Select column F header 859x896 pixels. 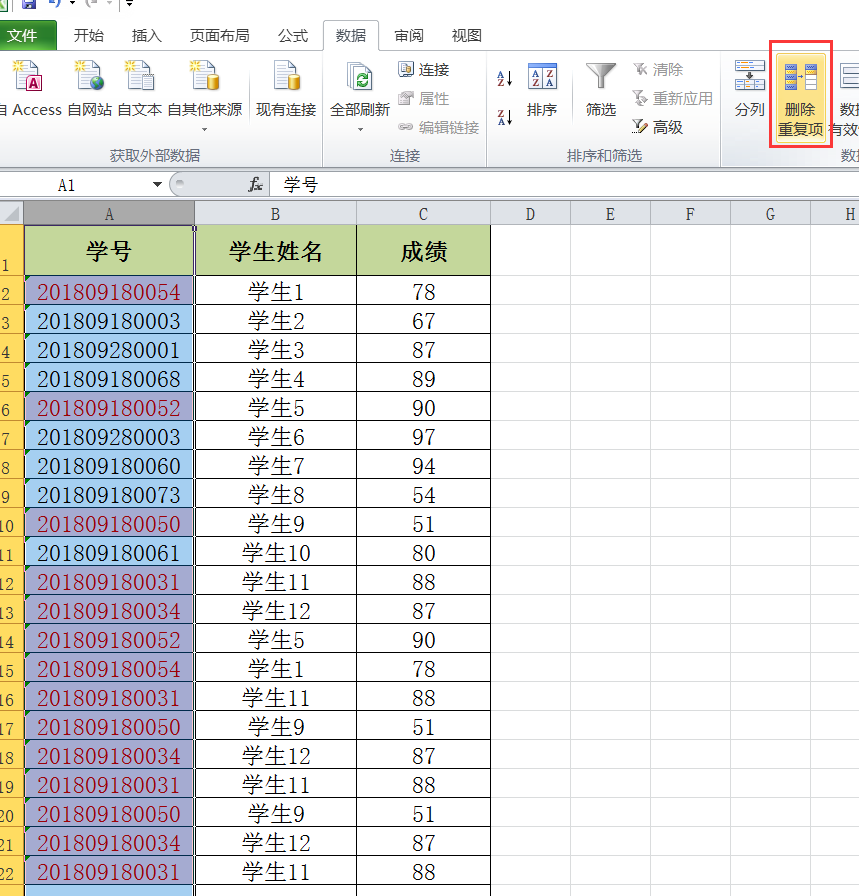coord(690,214)
